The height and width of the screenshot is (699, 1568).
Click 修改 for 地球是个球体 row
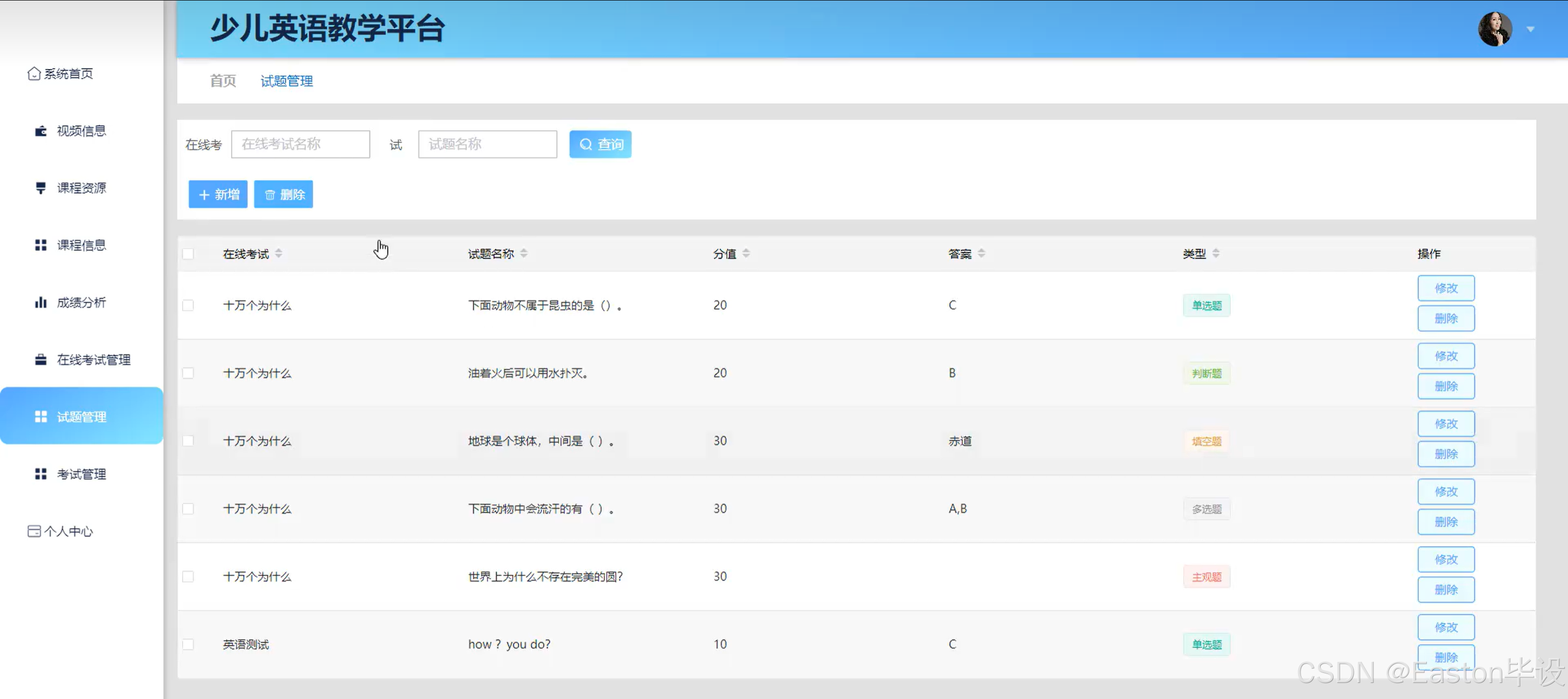pyautogui.click(x=1446, y=424)
